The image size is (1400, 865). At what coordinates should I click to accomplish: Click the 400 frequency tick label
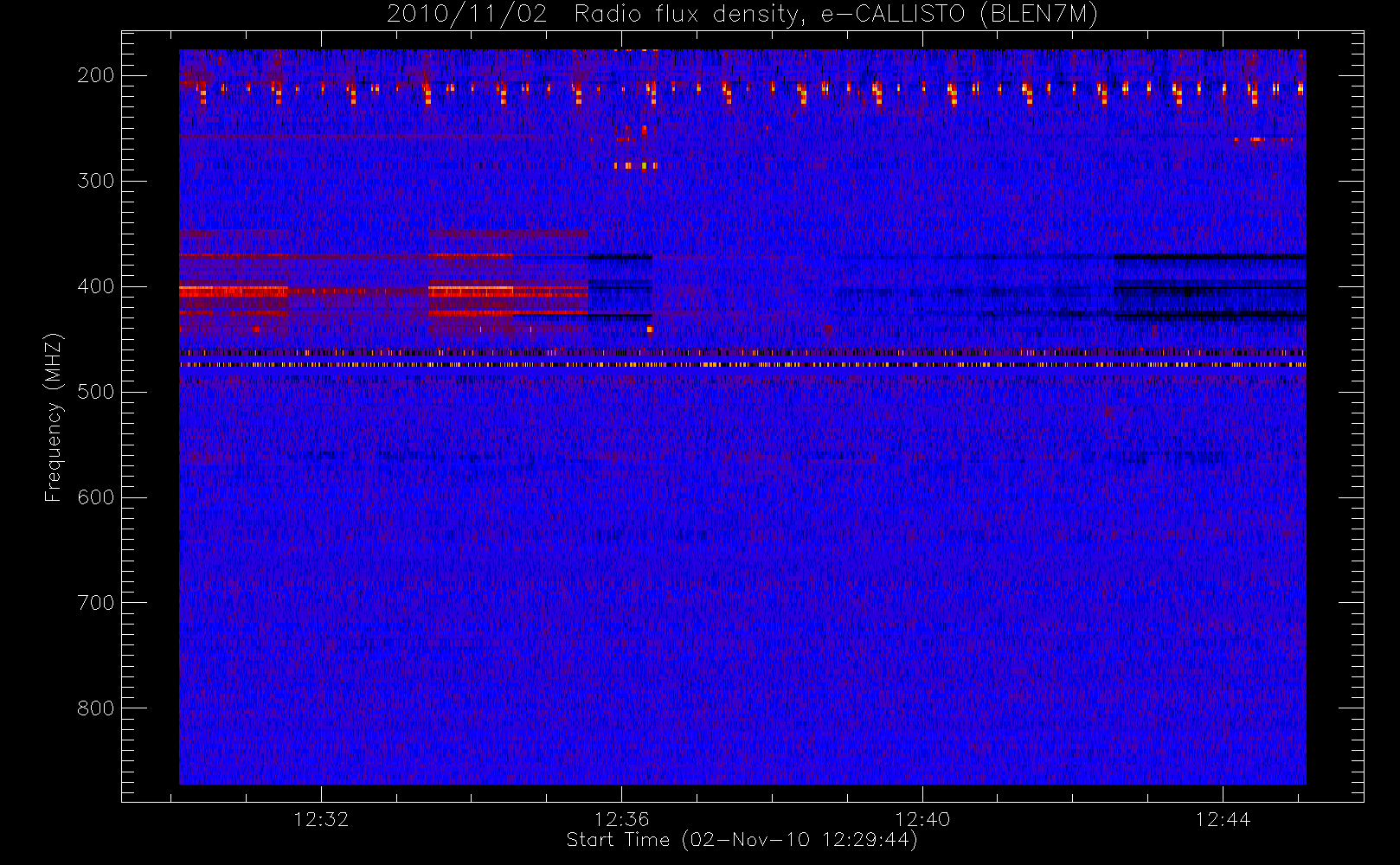click(x=95, y=286)
